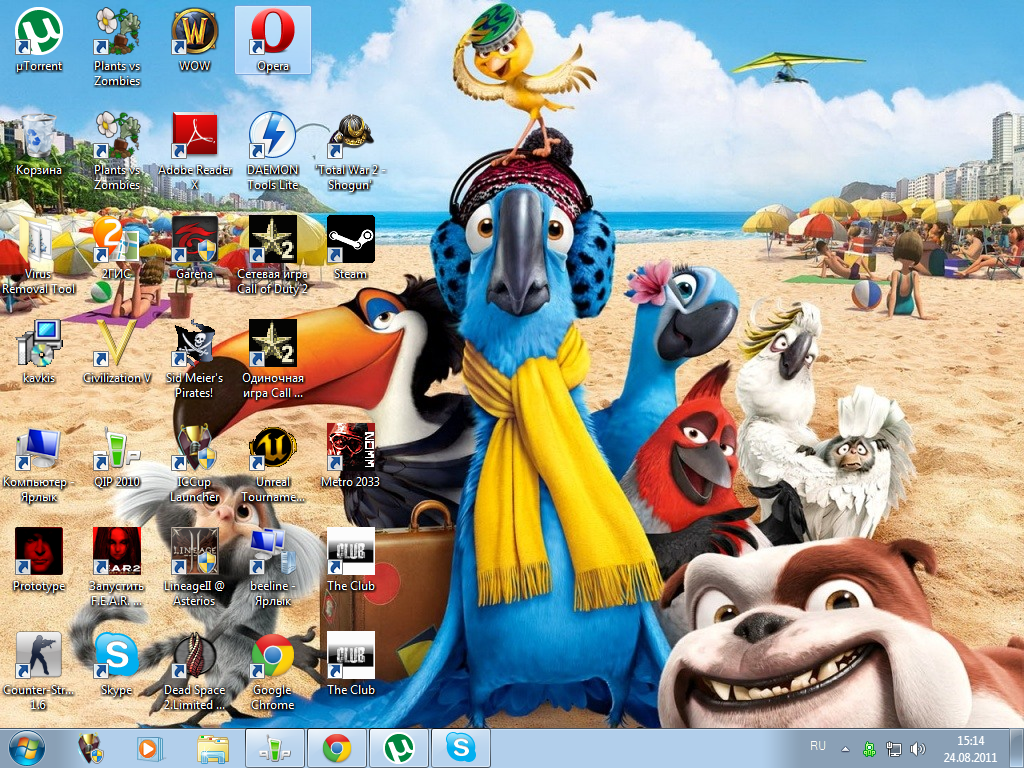Select the ICCup Launcher desktop shortcut
The width and height of the screenshot is (1024, 768).
click(195, 464)
